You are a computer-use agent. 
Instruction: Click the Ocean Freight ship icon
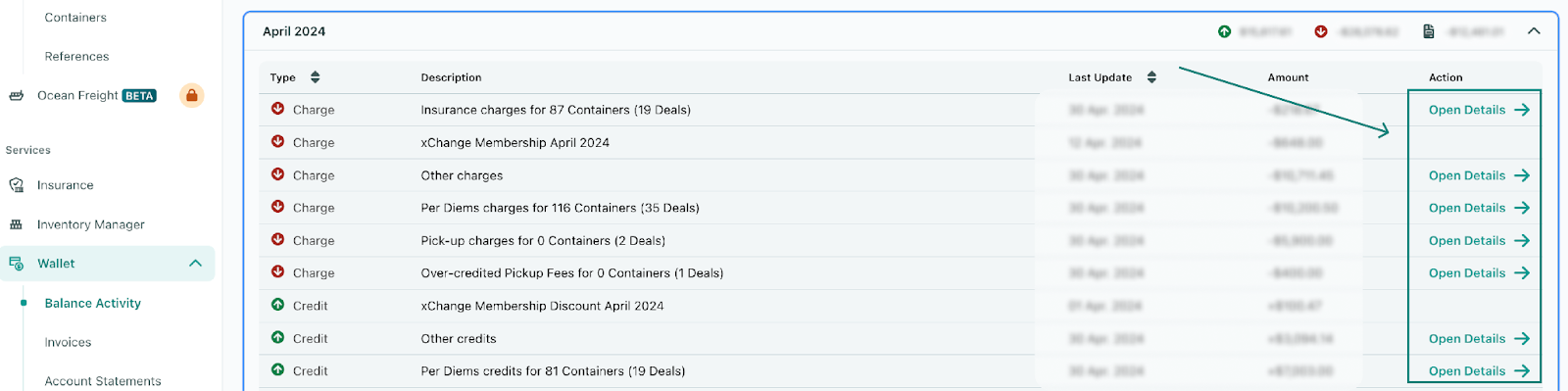pos(16,96)
